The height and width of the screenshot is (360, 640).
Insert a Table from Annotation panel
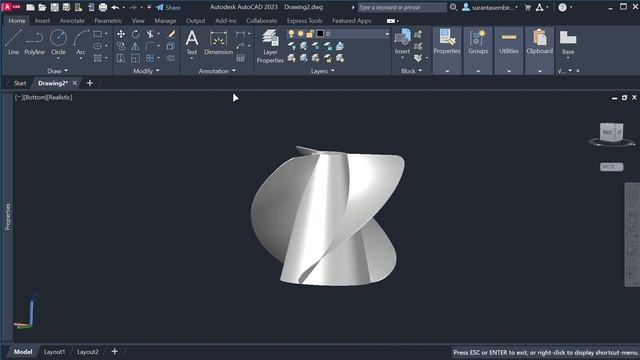tap(240, 58)
